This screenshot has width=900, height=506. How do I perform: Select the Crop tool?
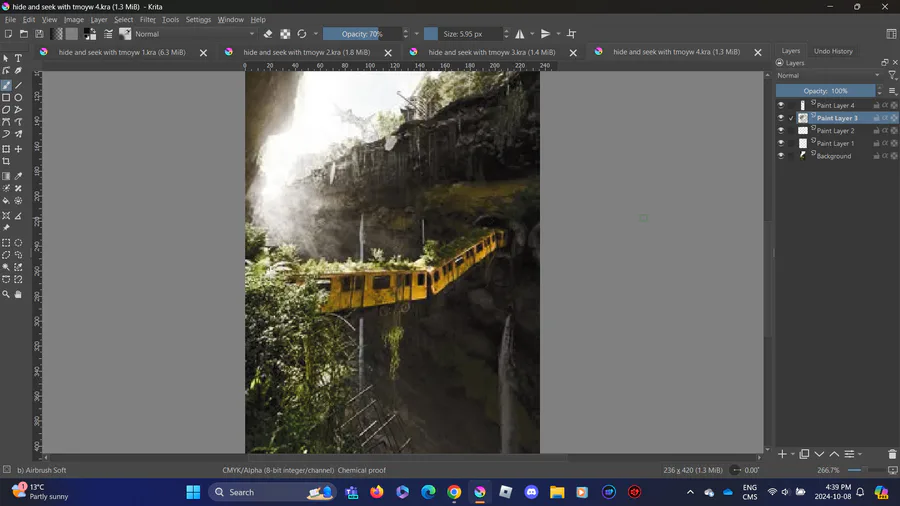click(x=6, y=162)
